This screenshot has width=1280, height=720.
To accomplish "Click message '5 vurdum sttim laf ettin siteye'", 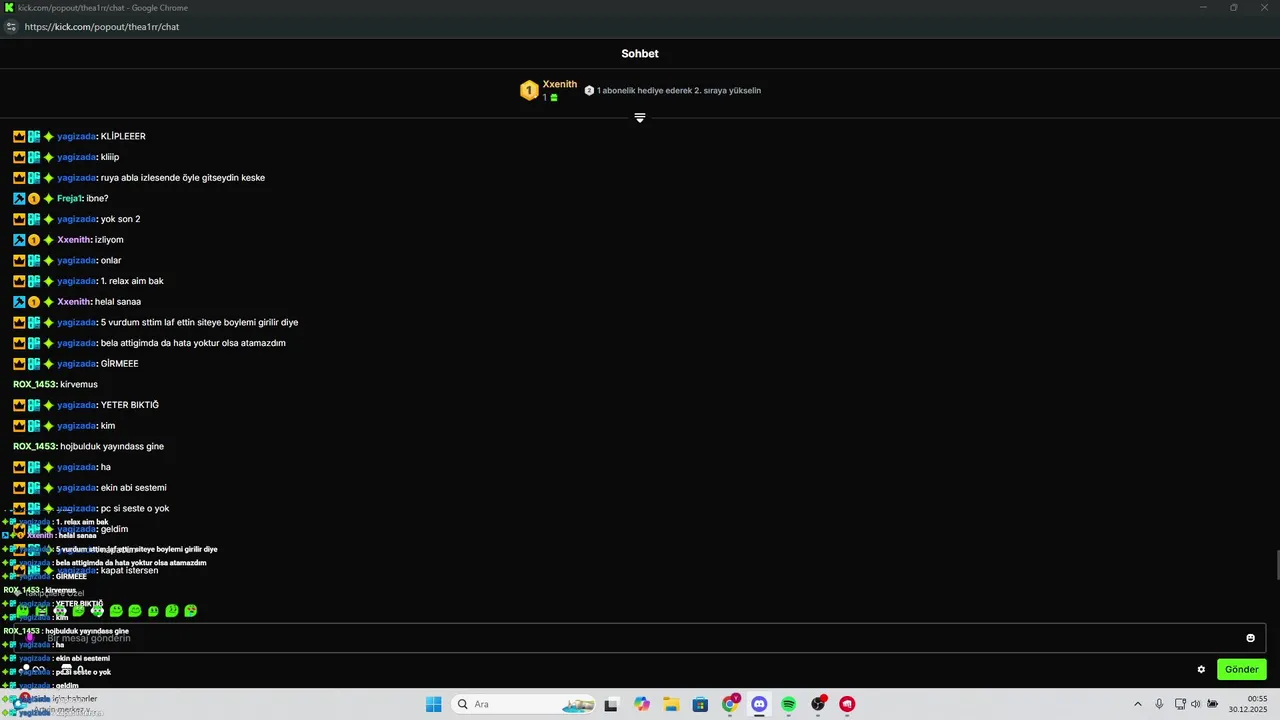I will (199, 322).
